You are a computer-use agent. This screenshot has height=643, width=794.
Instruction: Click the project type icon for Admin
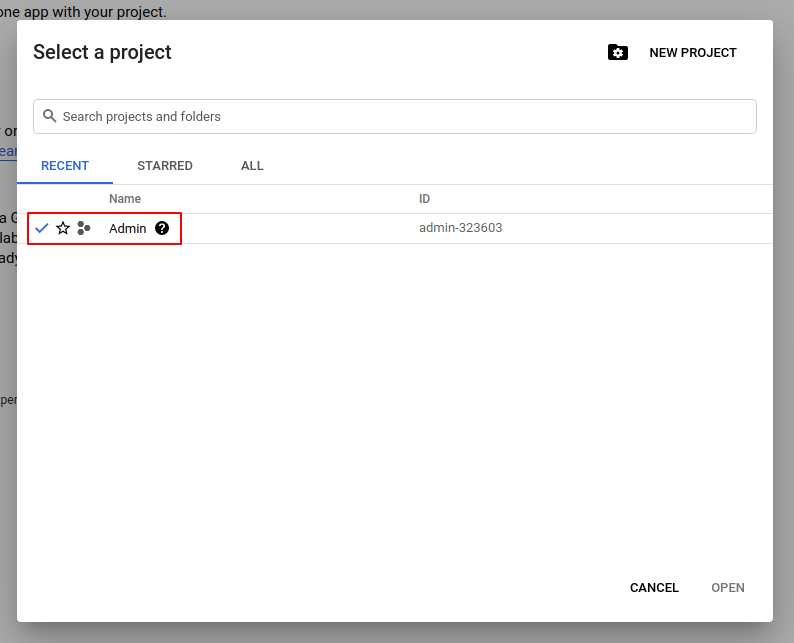point(84,228)
